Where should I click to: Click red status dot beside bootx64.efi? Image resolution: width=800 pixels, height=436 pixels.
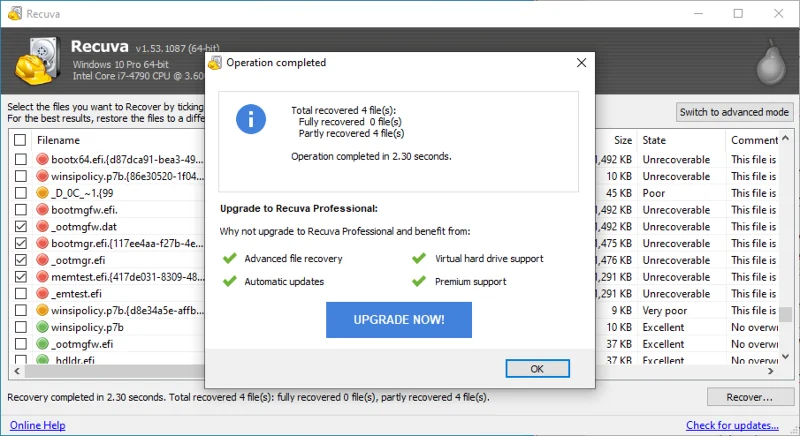click(42, 159)
